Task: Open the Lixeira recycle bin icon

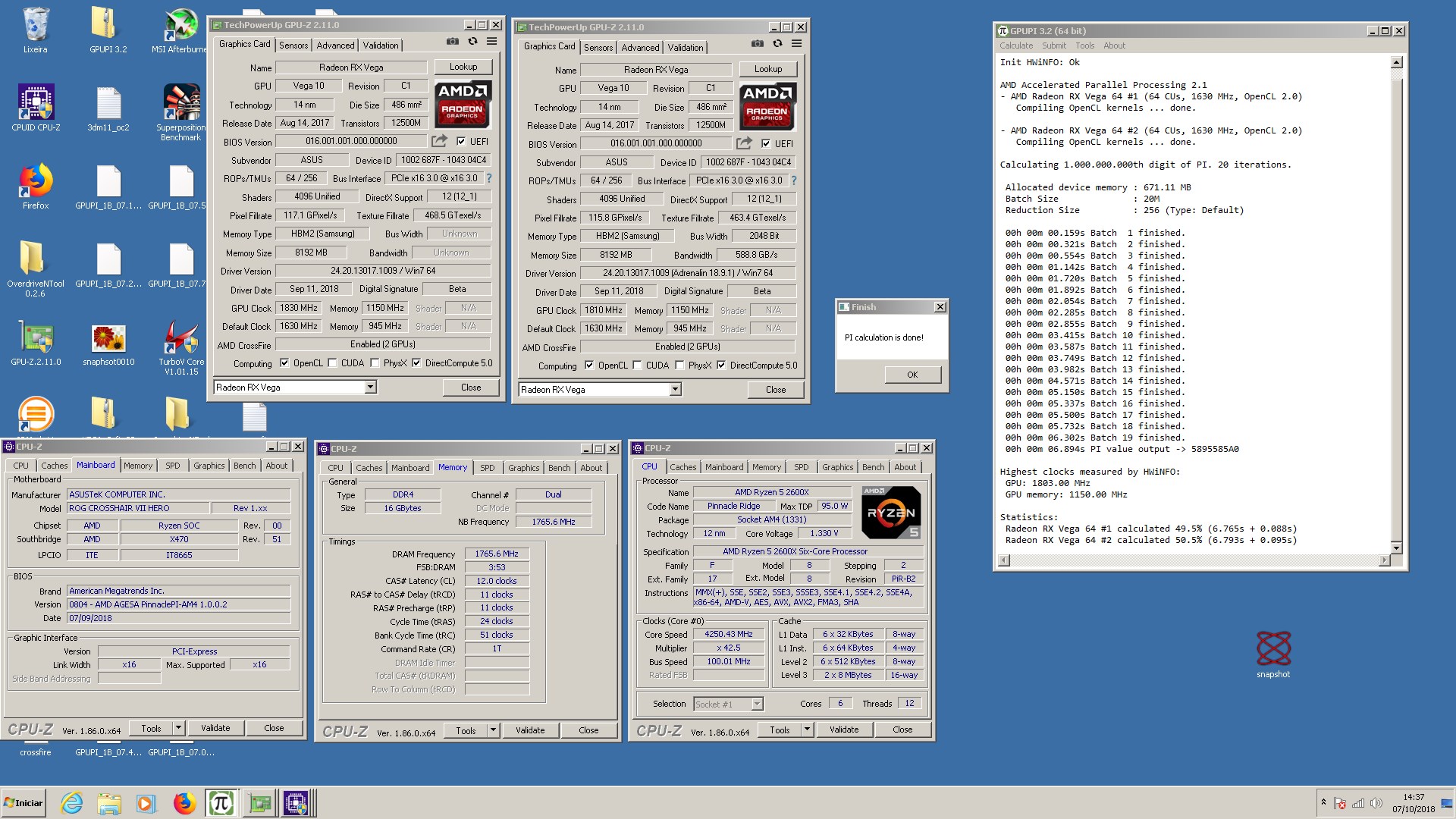Action: [35, 31]
